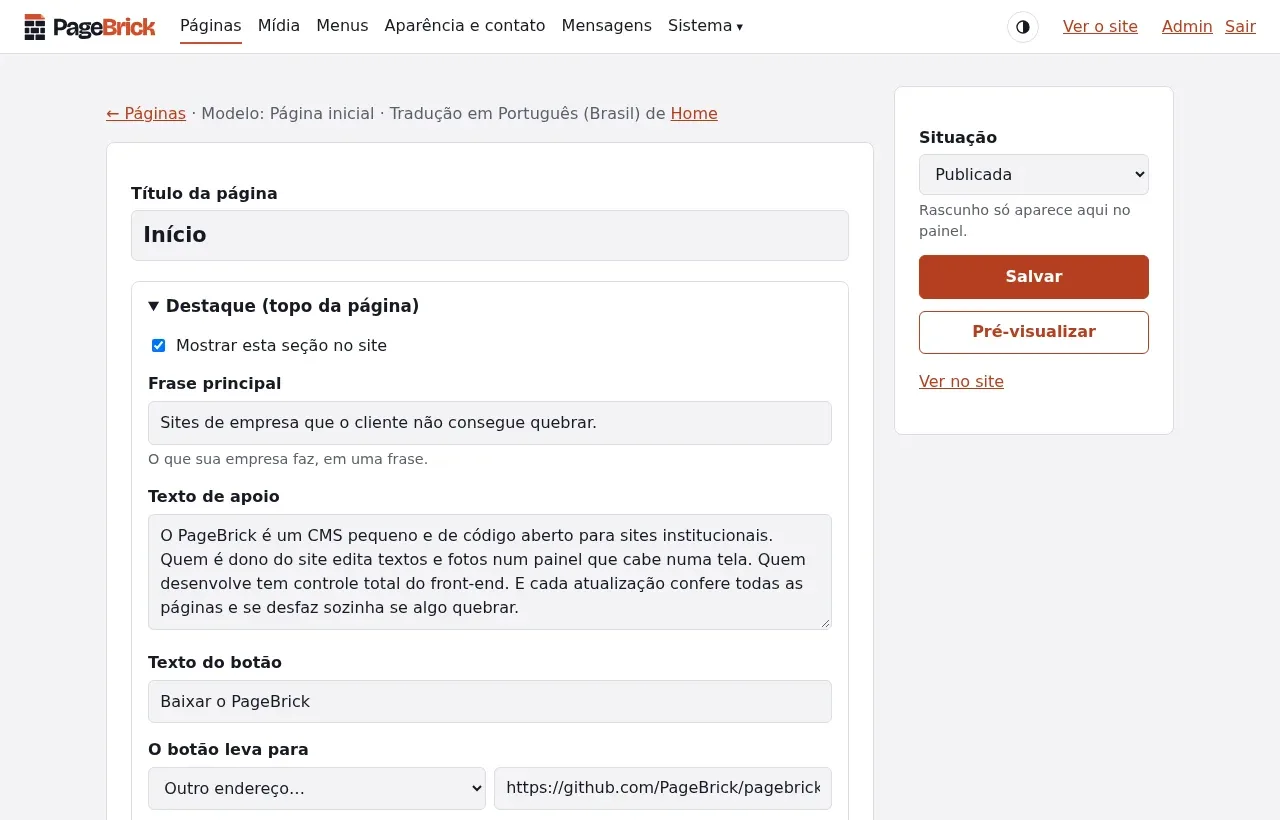Open the Mensagens section
The image size is (1280, 820).
point(607,26)
